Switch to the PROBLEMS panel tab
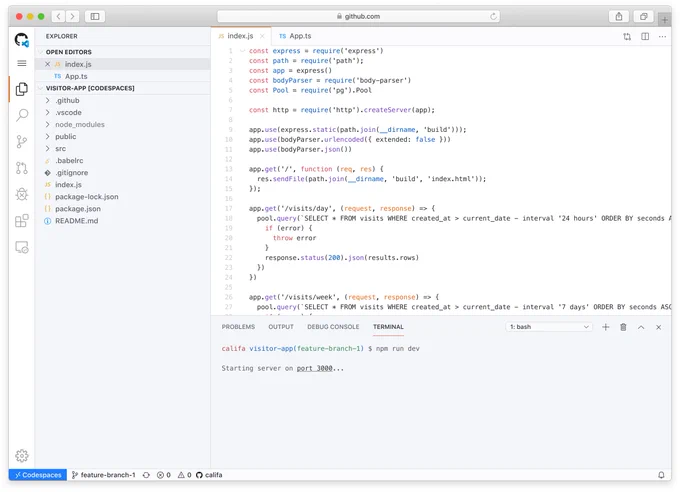The width and height of the screenshot is (680, 492). (238, 327)
